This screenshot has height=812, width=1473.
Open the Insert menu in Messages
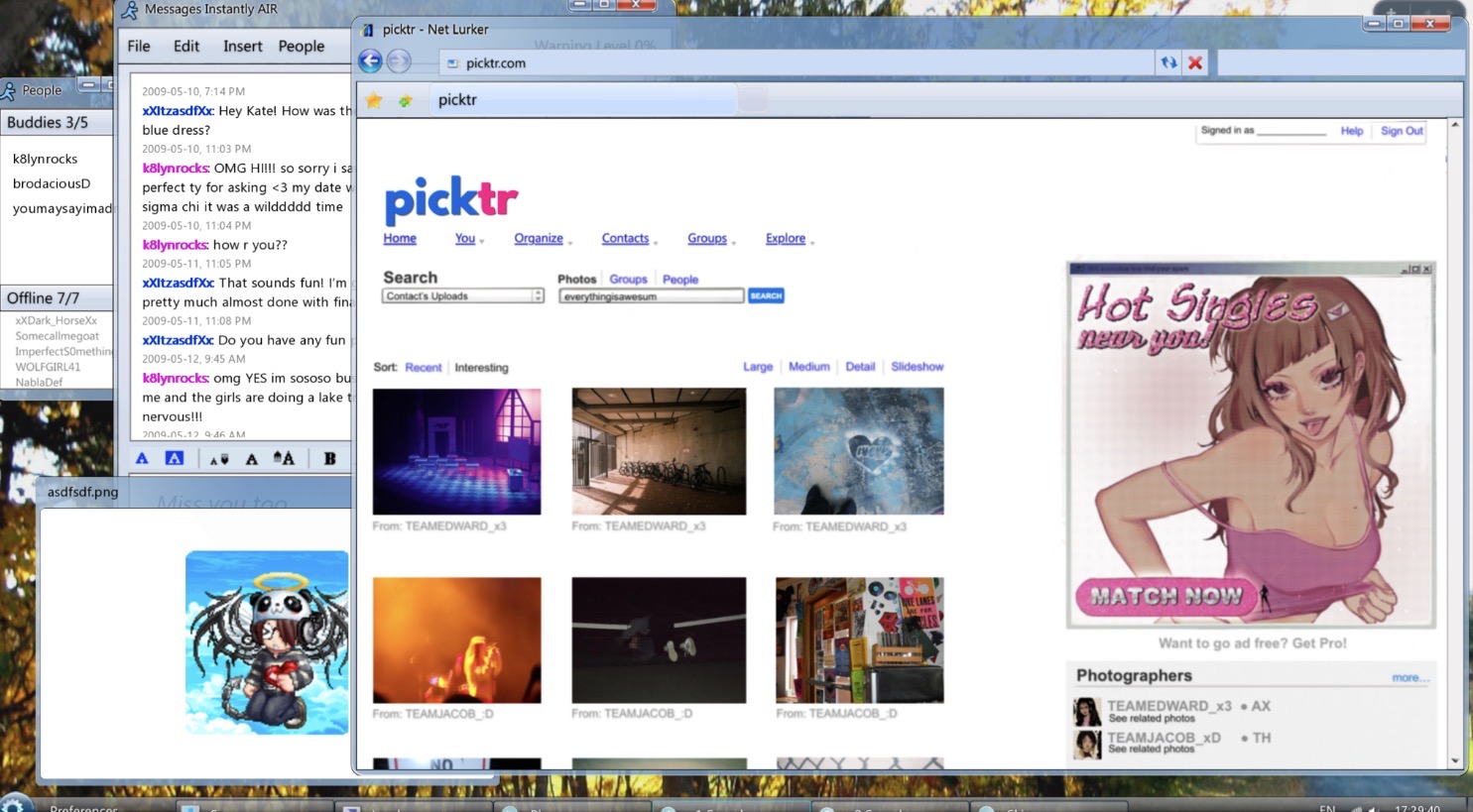[x=243, y=46]
